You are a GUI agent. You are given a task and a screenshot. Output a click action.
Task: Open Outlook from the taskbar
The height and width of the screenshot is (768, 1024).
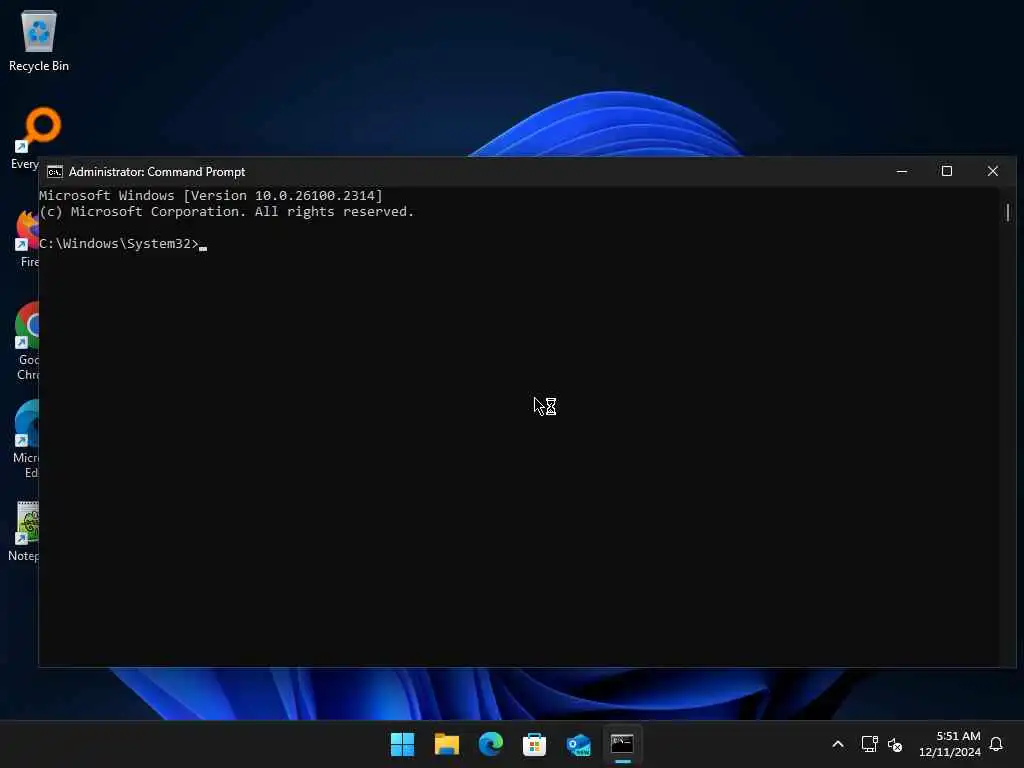[x=579, y=744]
